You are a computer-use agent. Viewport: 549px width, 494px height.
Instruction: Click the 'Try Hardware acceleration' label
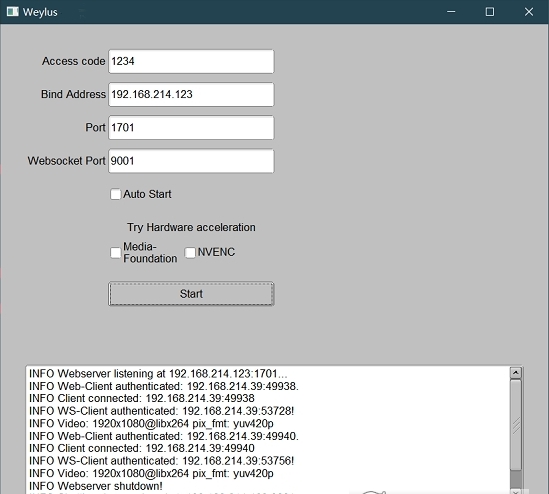[191, 227]
